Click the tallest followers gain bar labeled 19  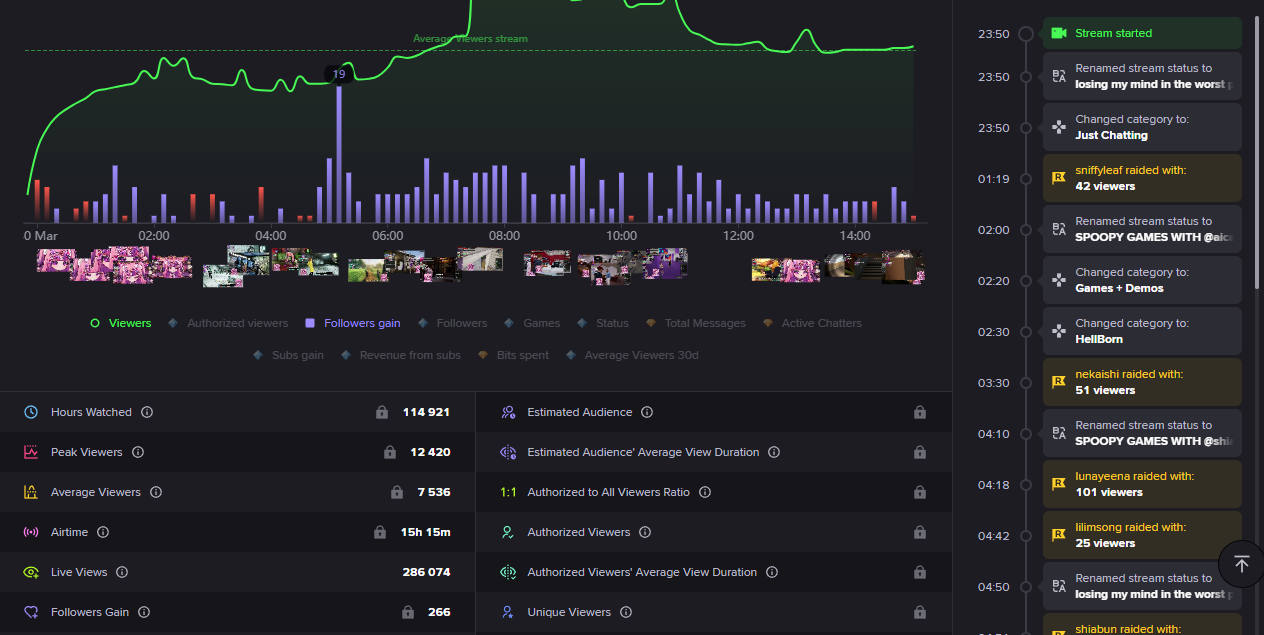[339, 155]
